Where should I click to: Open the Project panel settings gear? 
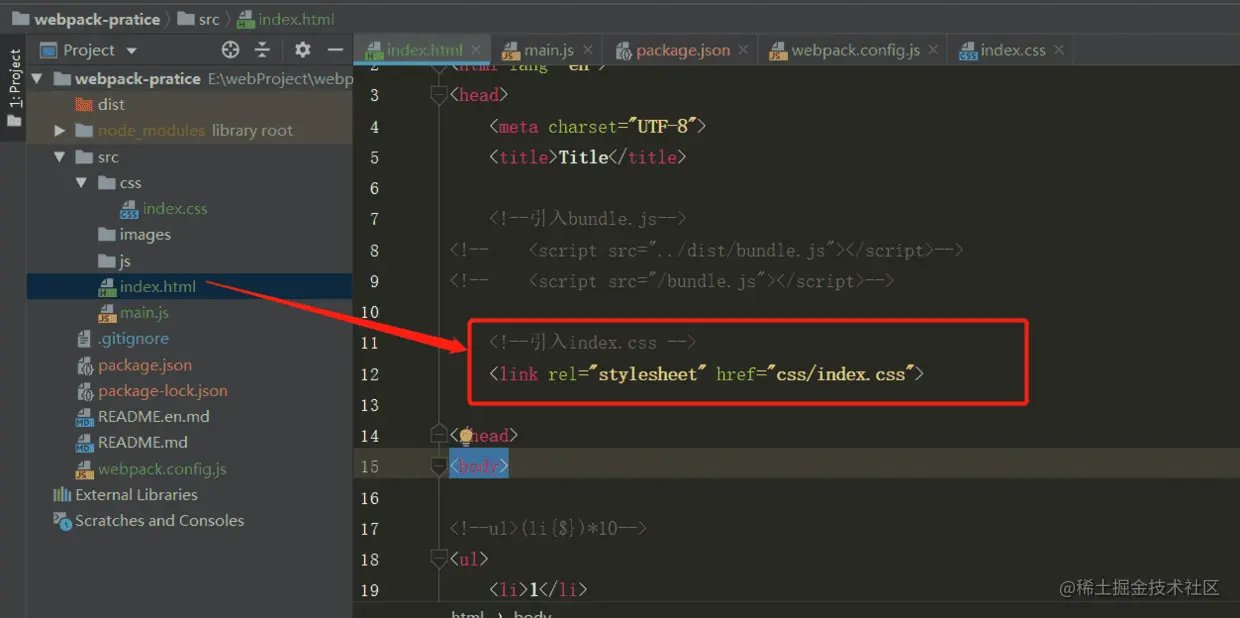click(303, 50)
